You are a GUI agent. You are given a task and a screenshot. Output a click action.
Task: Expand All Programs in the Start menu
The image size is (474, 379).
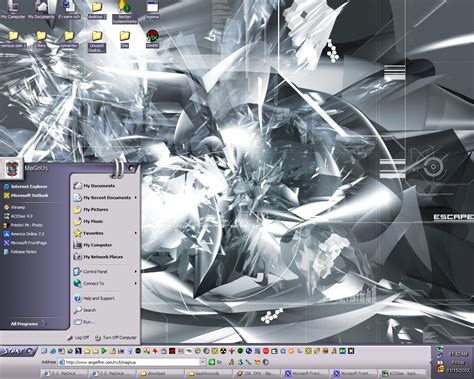[28, 324]
